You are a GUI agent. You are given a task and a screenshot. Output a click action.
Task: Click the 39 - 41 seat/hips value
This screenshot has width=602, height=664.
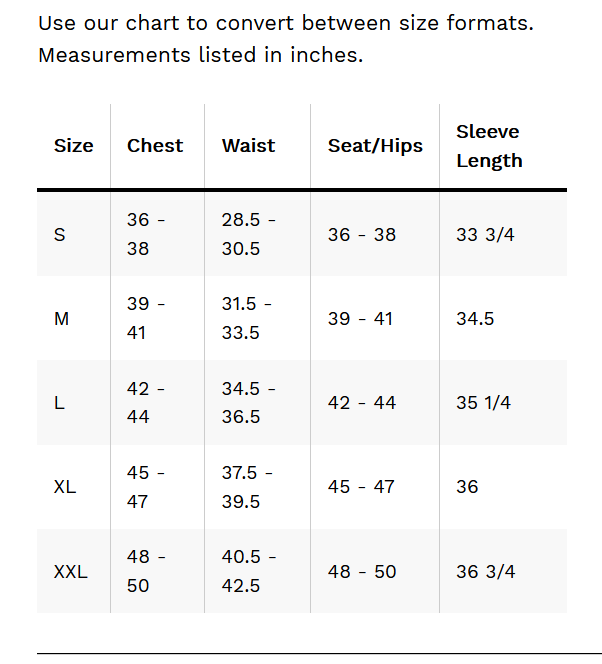tap(362, 319)
